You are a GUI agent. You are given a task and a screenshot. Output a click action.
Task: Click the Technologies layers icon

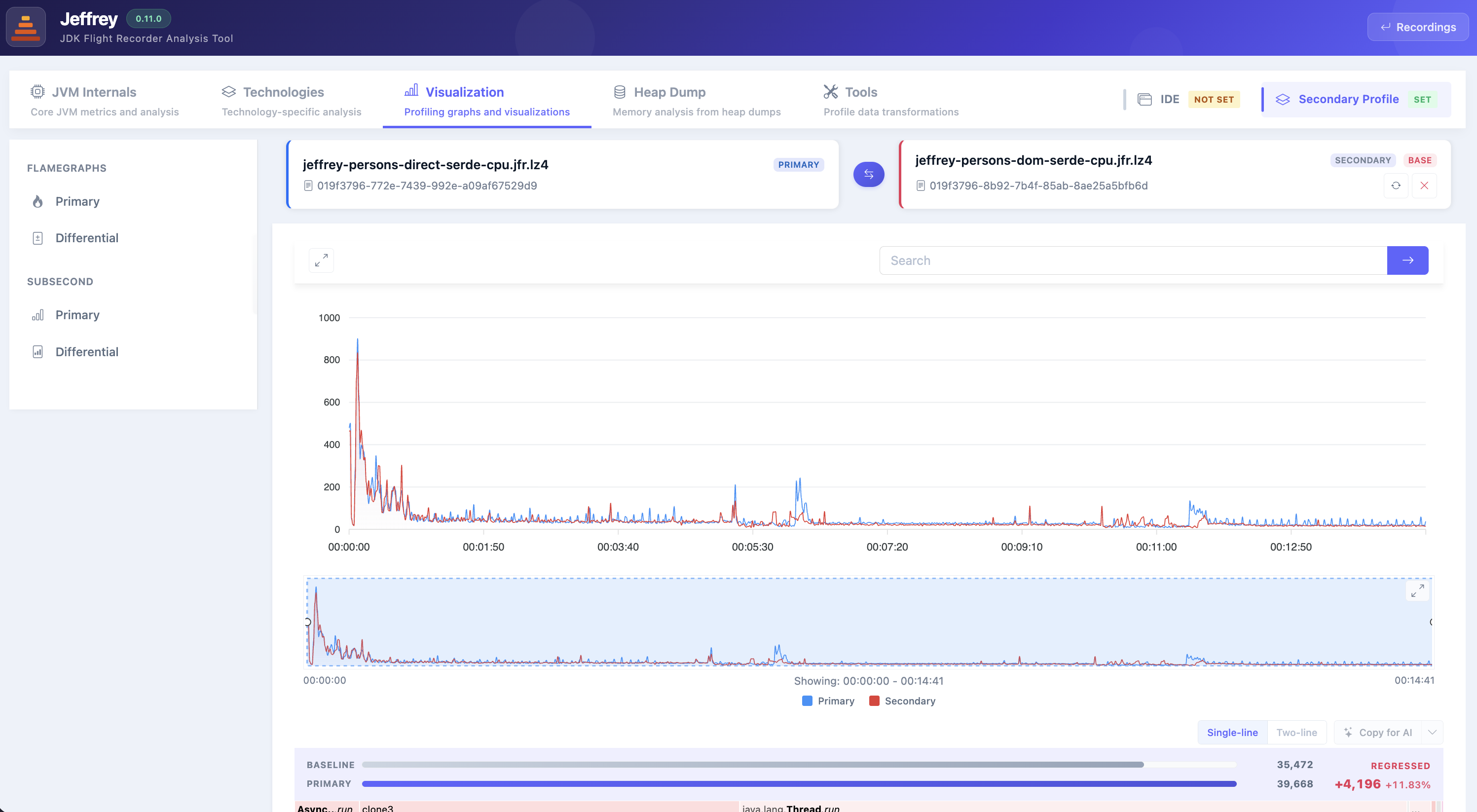click(229, 92)
